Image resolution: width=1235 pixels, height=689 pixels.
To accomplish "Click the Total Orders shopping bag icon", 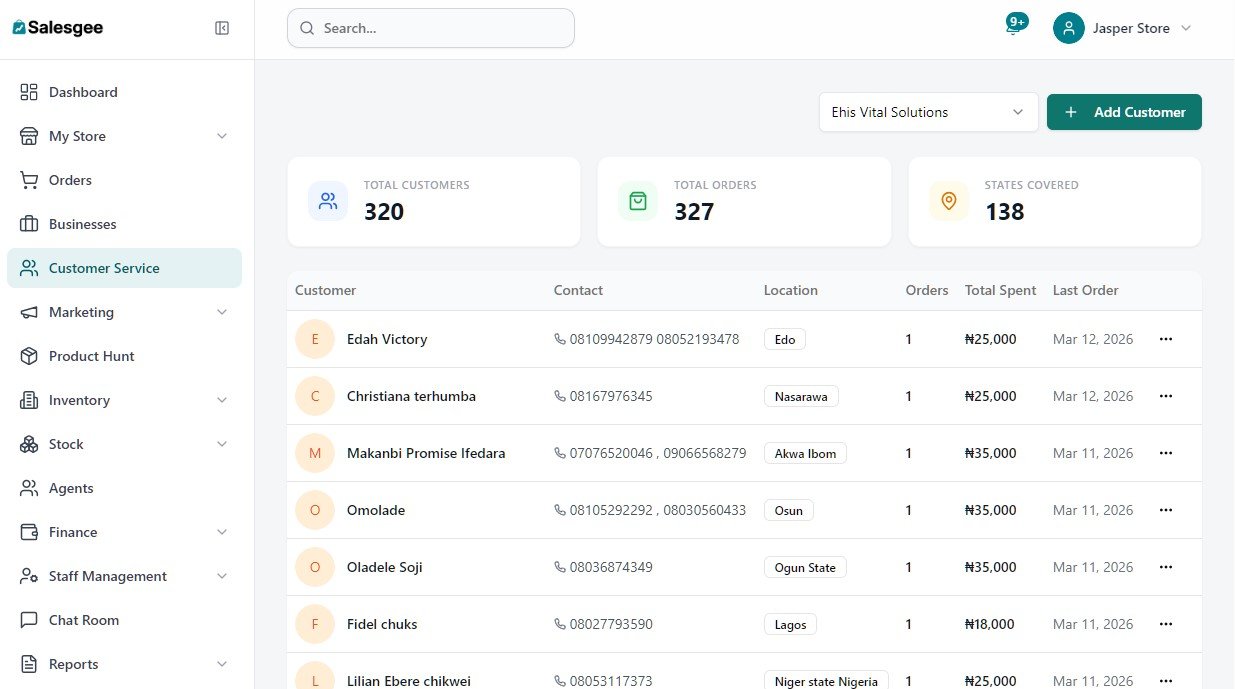I will point(638,201).
